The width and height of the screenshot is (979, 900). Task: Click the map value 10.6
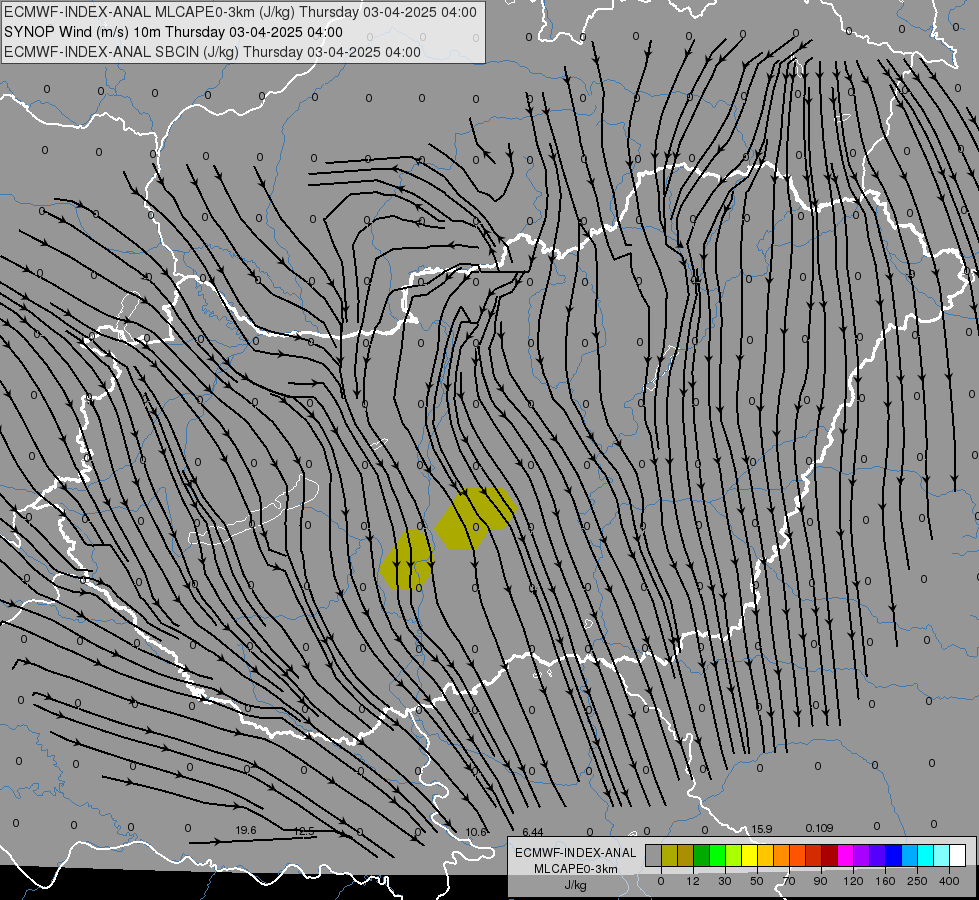[x=476, y=832]
